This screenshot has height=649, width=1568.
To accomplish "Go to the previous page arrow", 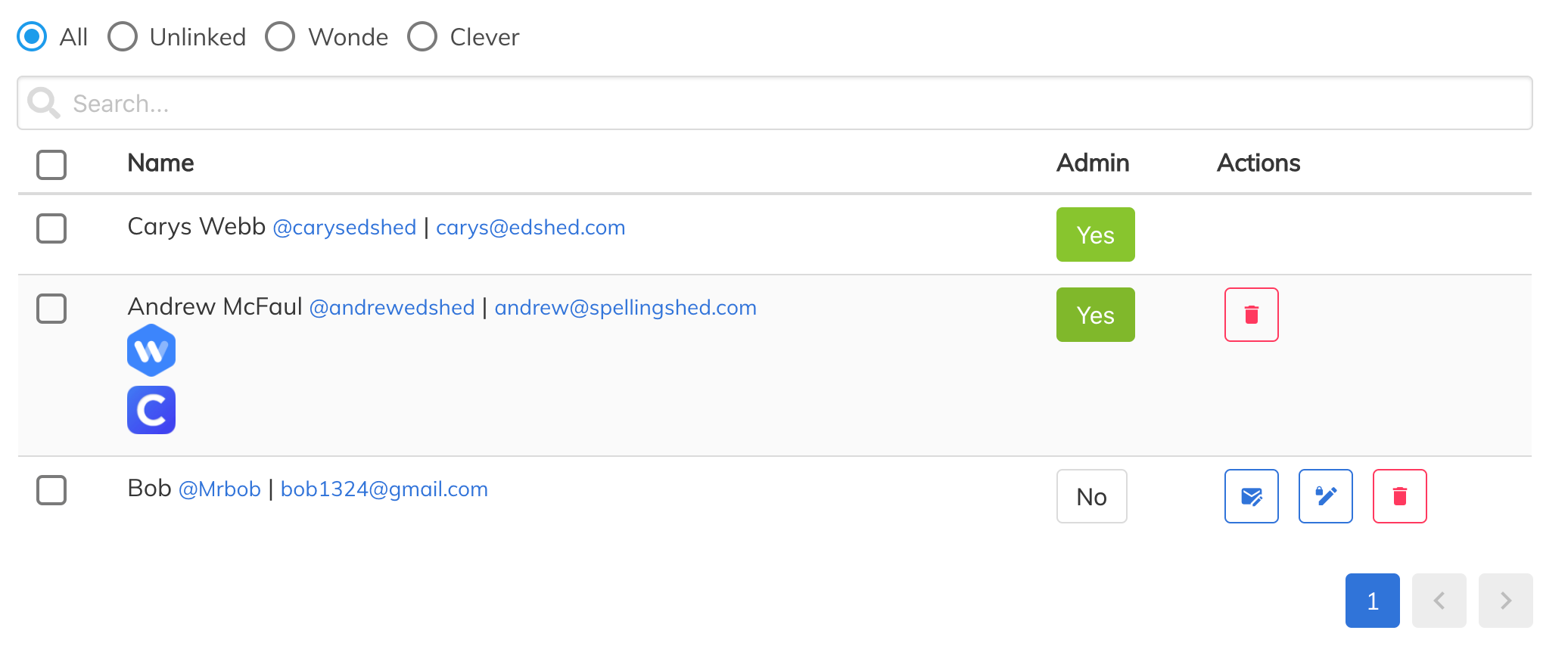I will [1439, 601].
